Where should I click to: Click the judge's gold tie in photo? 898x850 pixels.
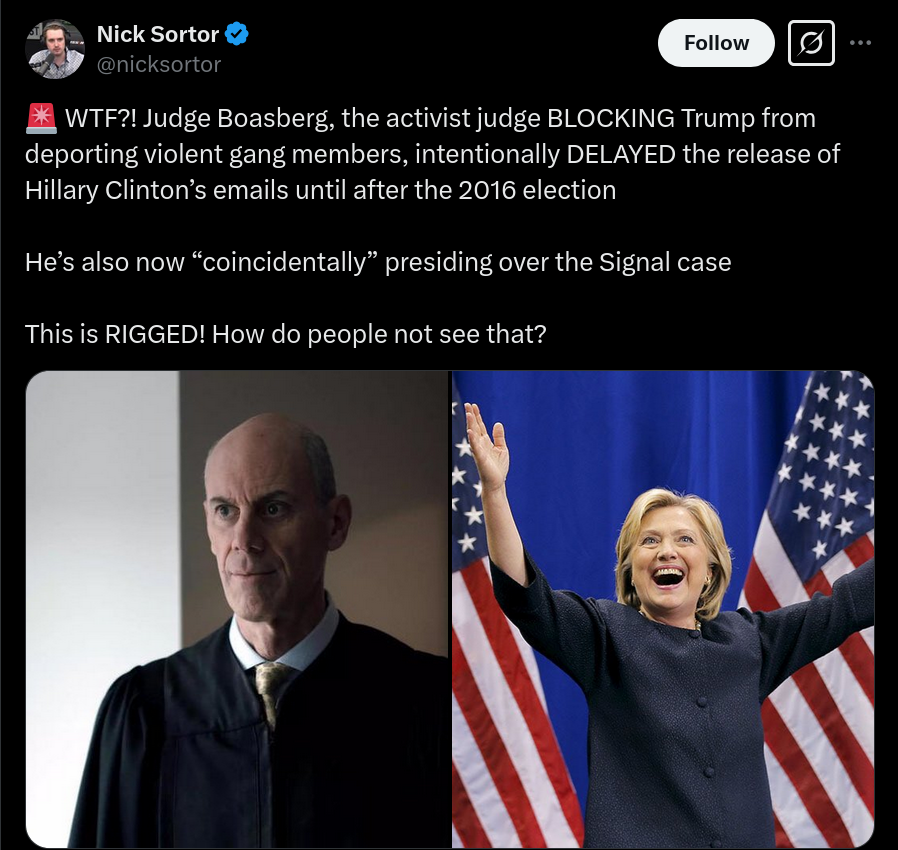click(x=270, y=690)
